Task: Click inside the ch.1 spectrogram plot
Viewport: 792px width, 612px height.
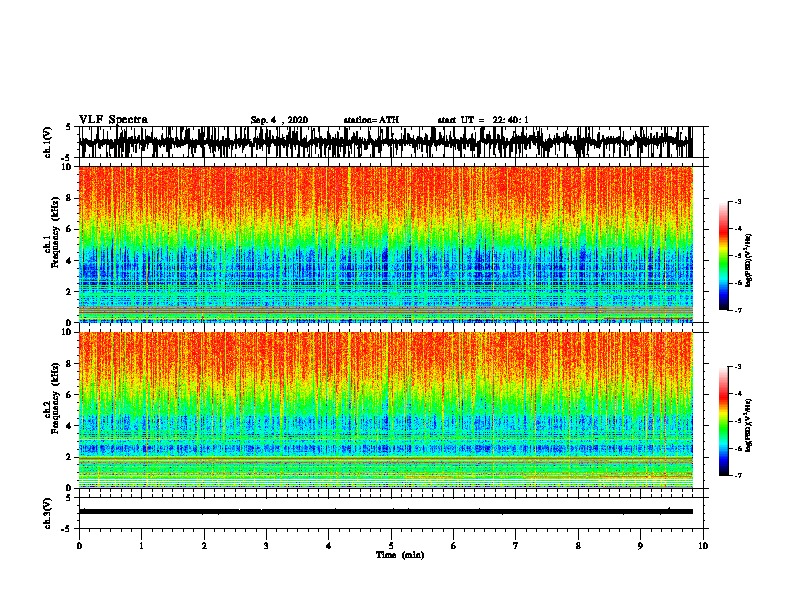Action: point(386,244)
